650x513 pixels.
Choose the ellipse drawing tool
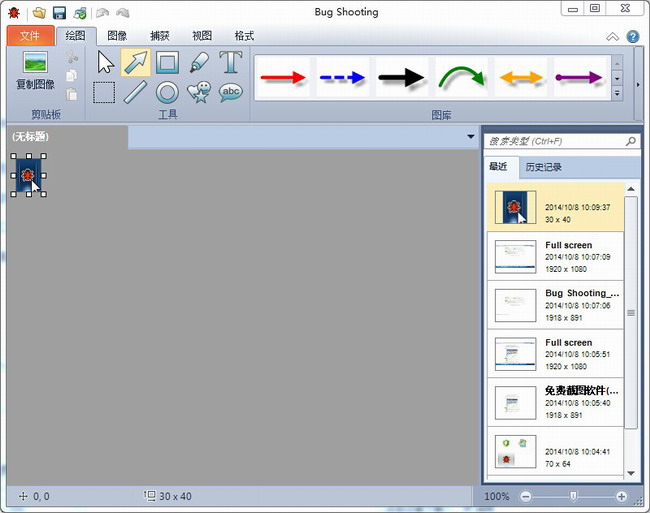pyautogui.click(x=167, y=93)
